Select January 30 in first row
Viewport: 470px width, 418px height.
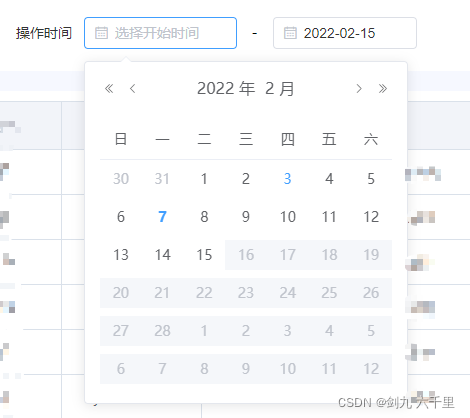[121, 179]
